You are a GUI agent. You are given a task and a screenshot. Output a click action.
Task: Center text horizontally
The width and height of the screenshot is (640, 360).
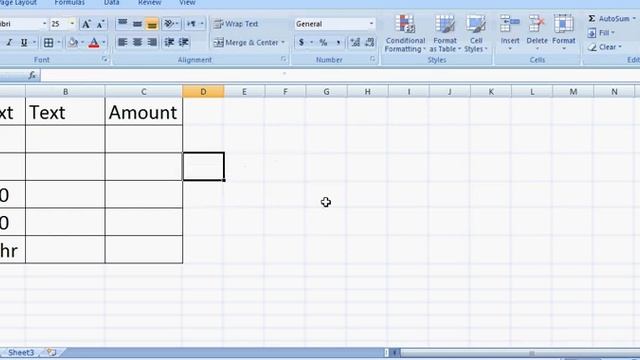click(137, 42)
